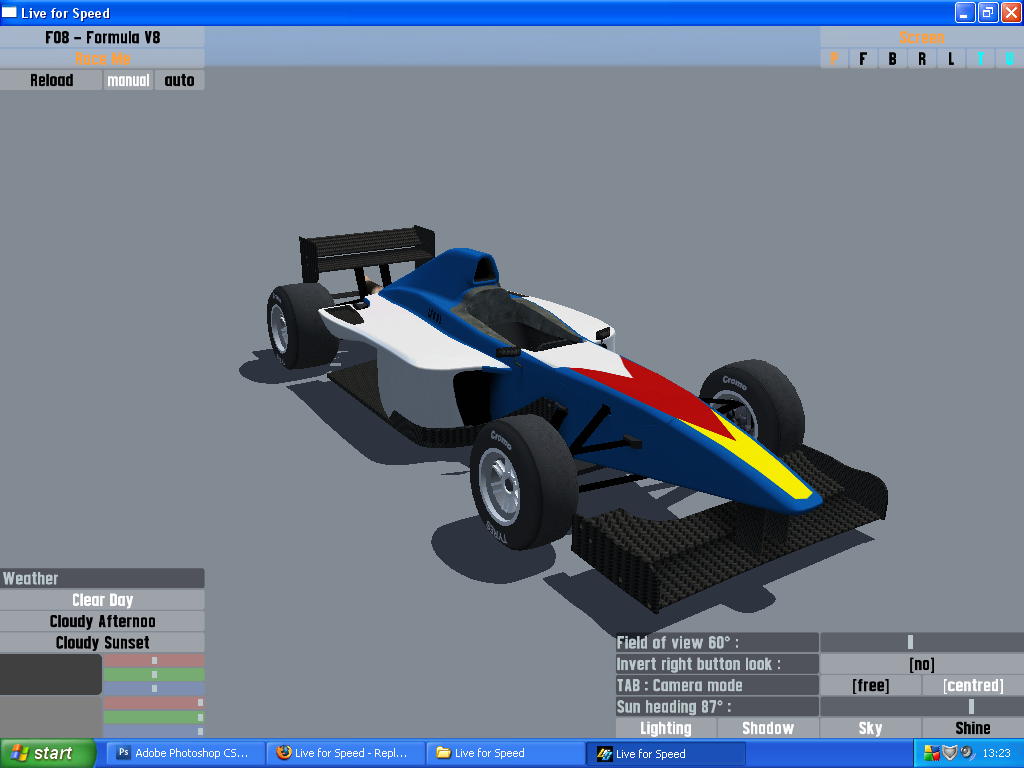Select the R screen view button
This screenshot has width=1024, height=768.
[x=922, y=59]
